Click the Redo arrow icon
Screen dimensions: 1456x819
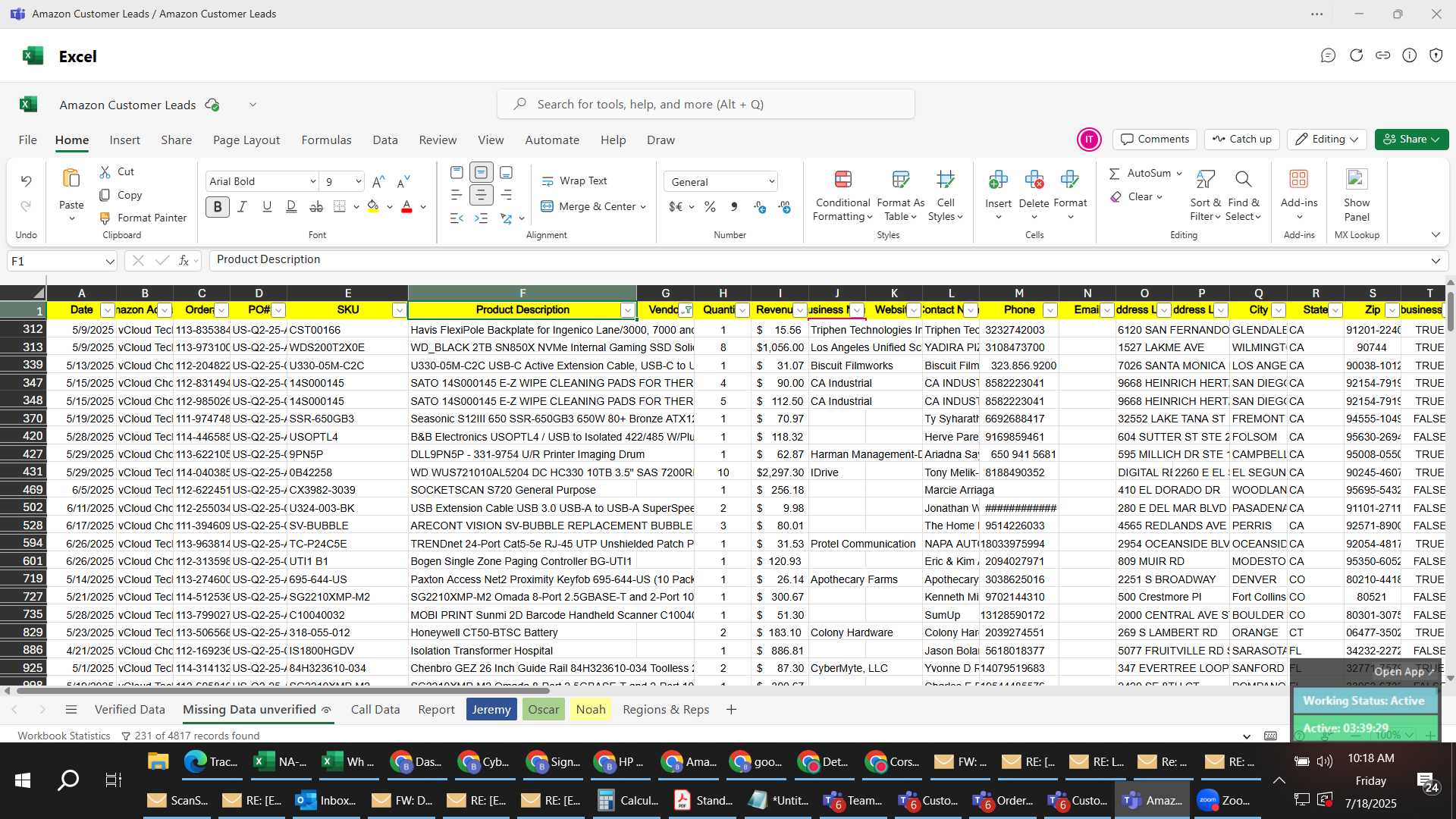[x=26, y=206]
